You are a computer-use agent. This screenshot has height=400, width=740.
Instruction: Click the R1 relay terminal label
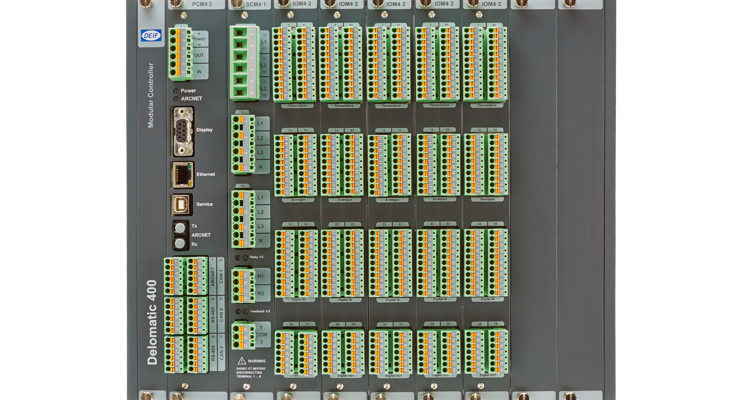click(261, 276)
